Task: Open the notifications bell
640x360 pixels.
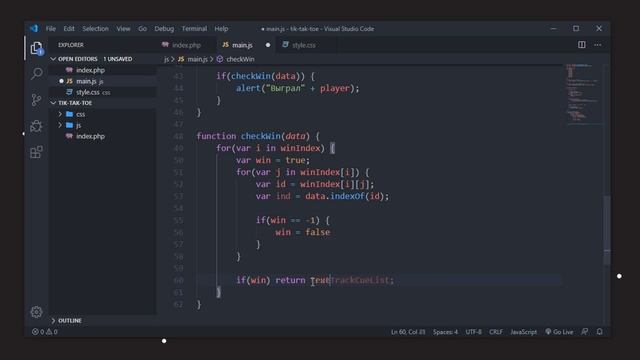Action: (x=599, y=331)
